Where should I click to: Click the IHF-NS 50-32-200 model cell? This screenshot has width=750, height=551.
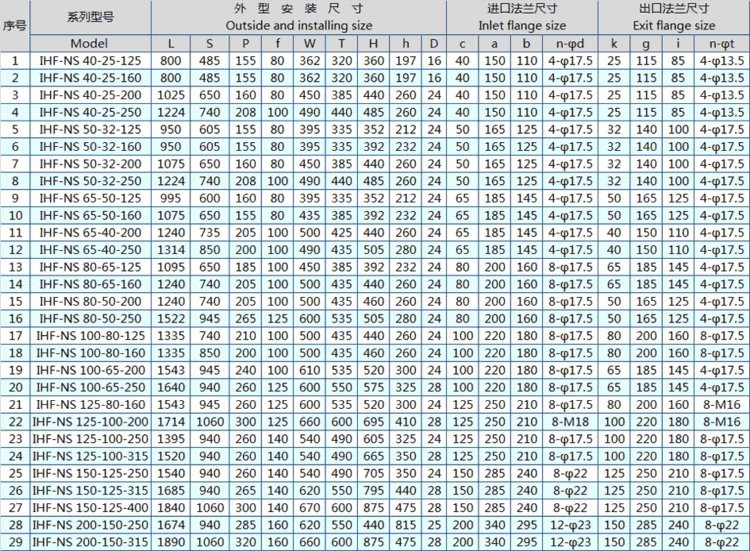coord(90,163)
